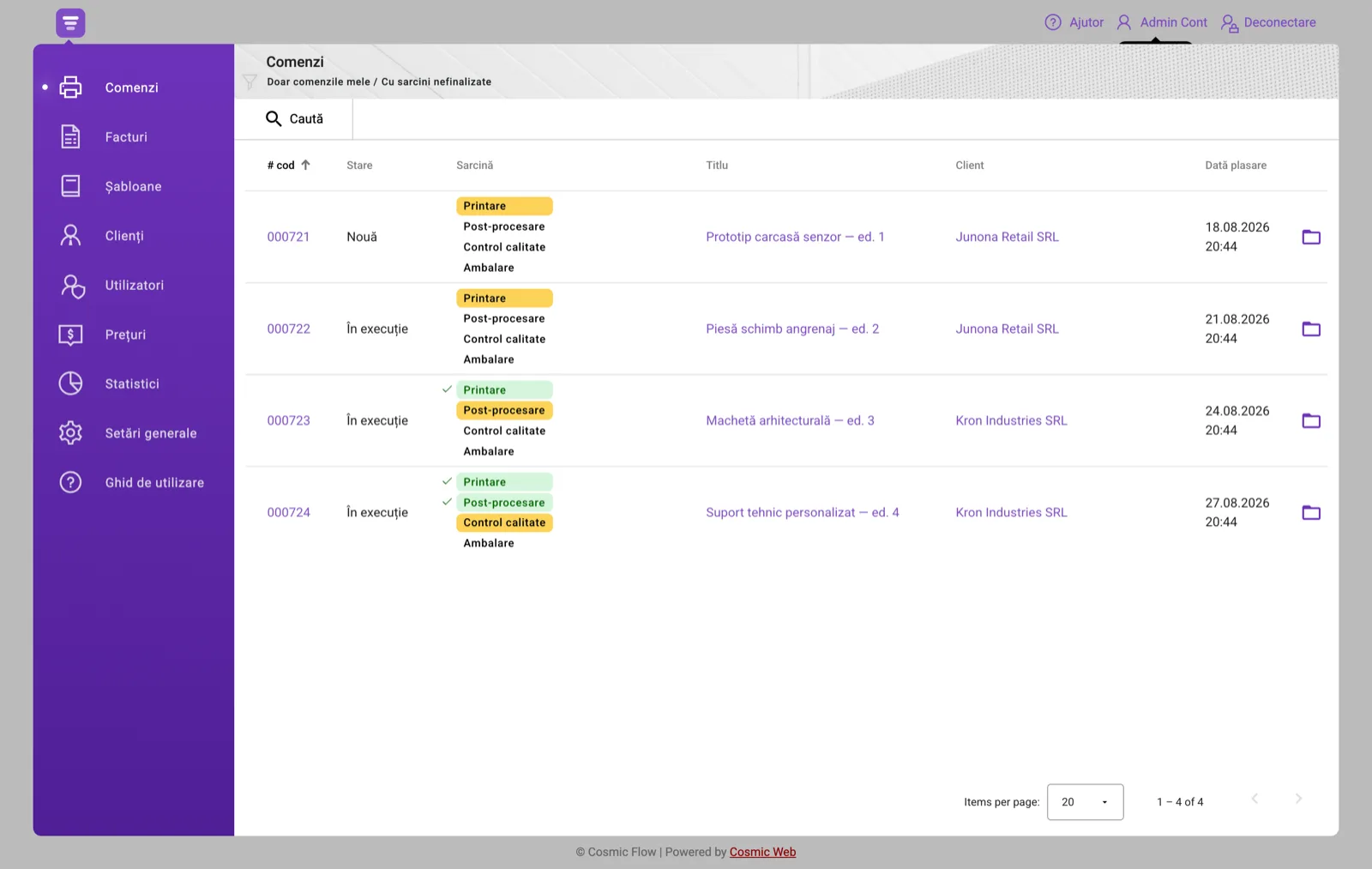Click the Ajutor help icon
The image size is (1372, 869).
[x=1053, y=22]
